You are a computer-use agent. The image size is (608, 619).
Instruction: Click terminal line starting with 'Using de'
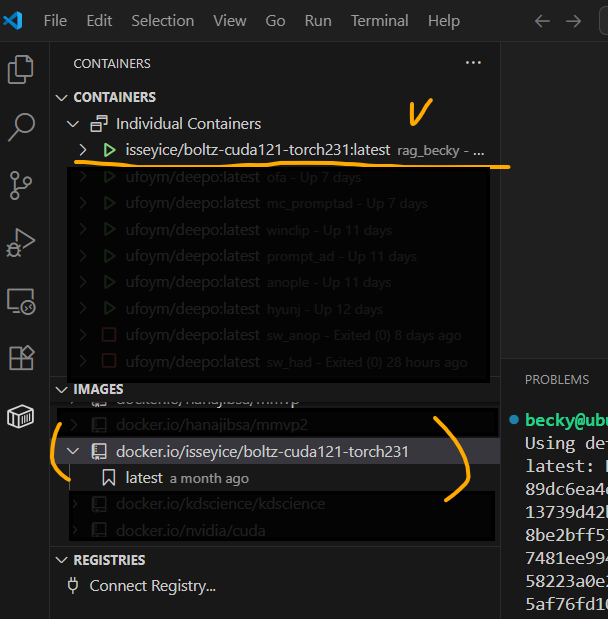pyautogui.click(x=566, y=443)
